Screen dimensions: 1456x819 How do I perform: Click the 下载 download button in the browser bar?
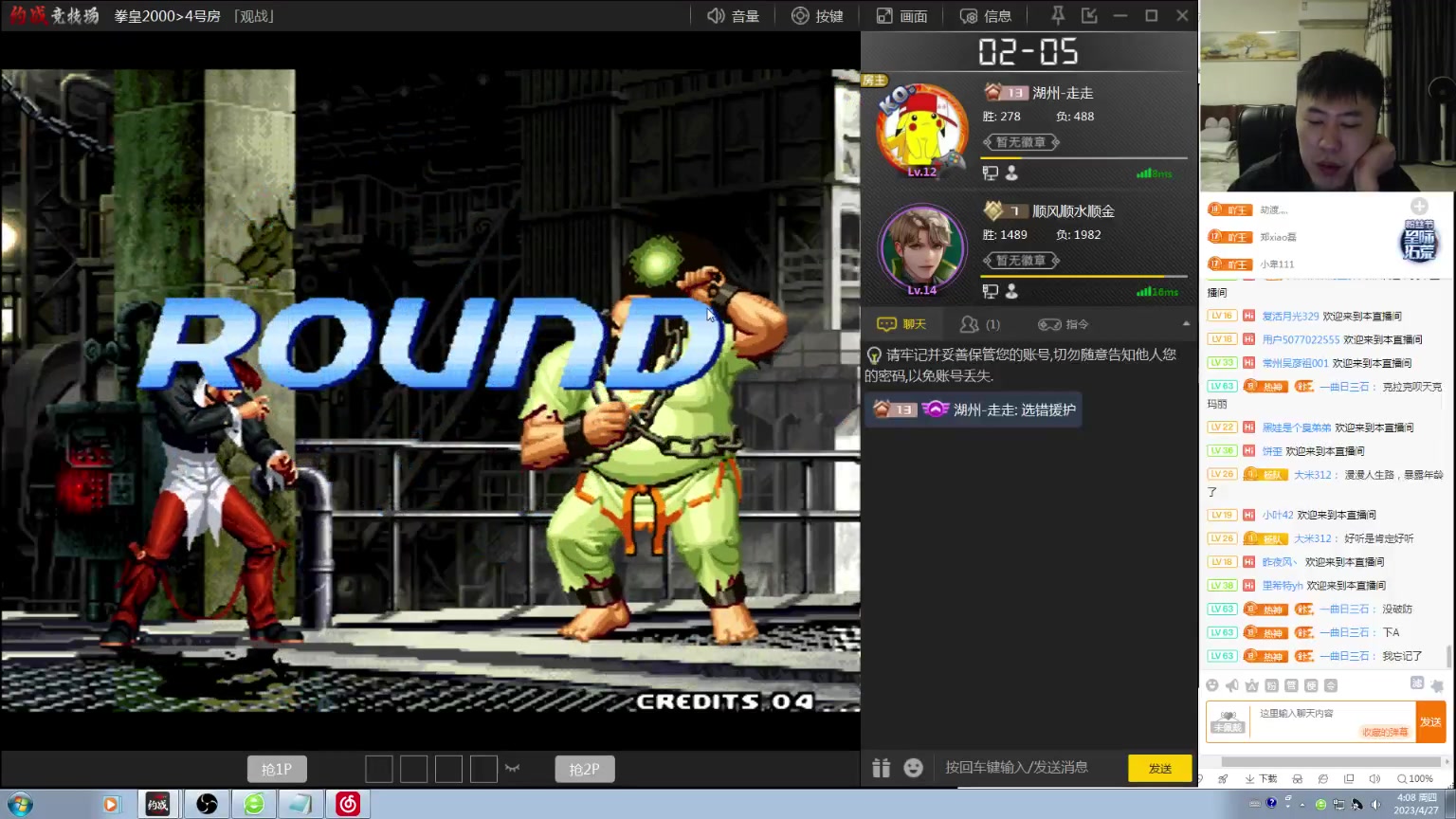coord(1262,779)
